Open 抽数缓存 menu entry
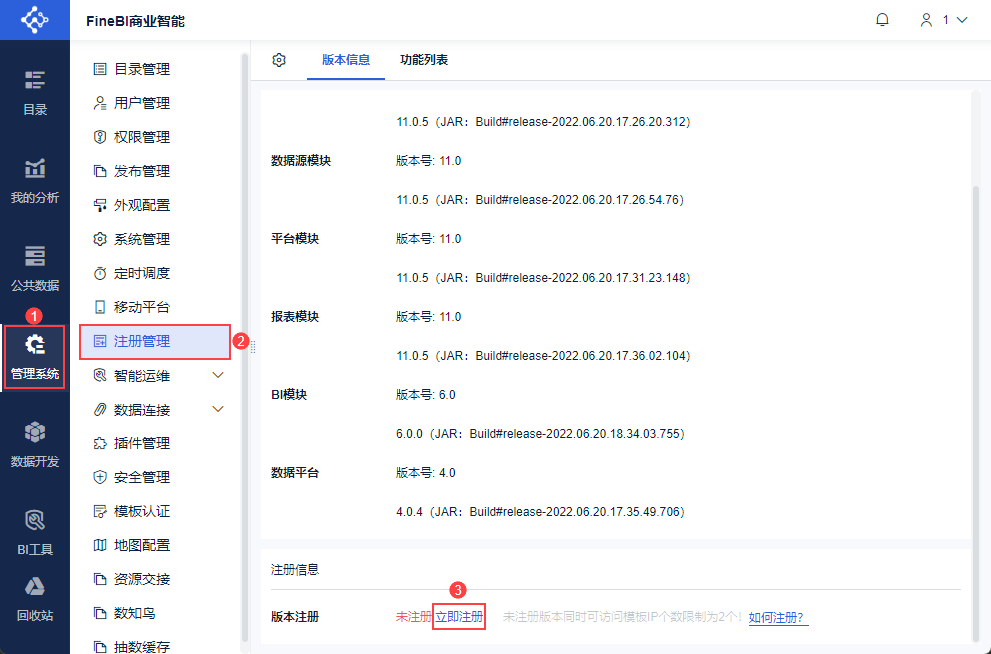Screen dimensions: 991x654 click(155, 646)
